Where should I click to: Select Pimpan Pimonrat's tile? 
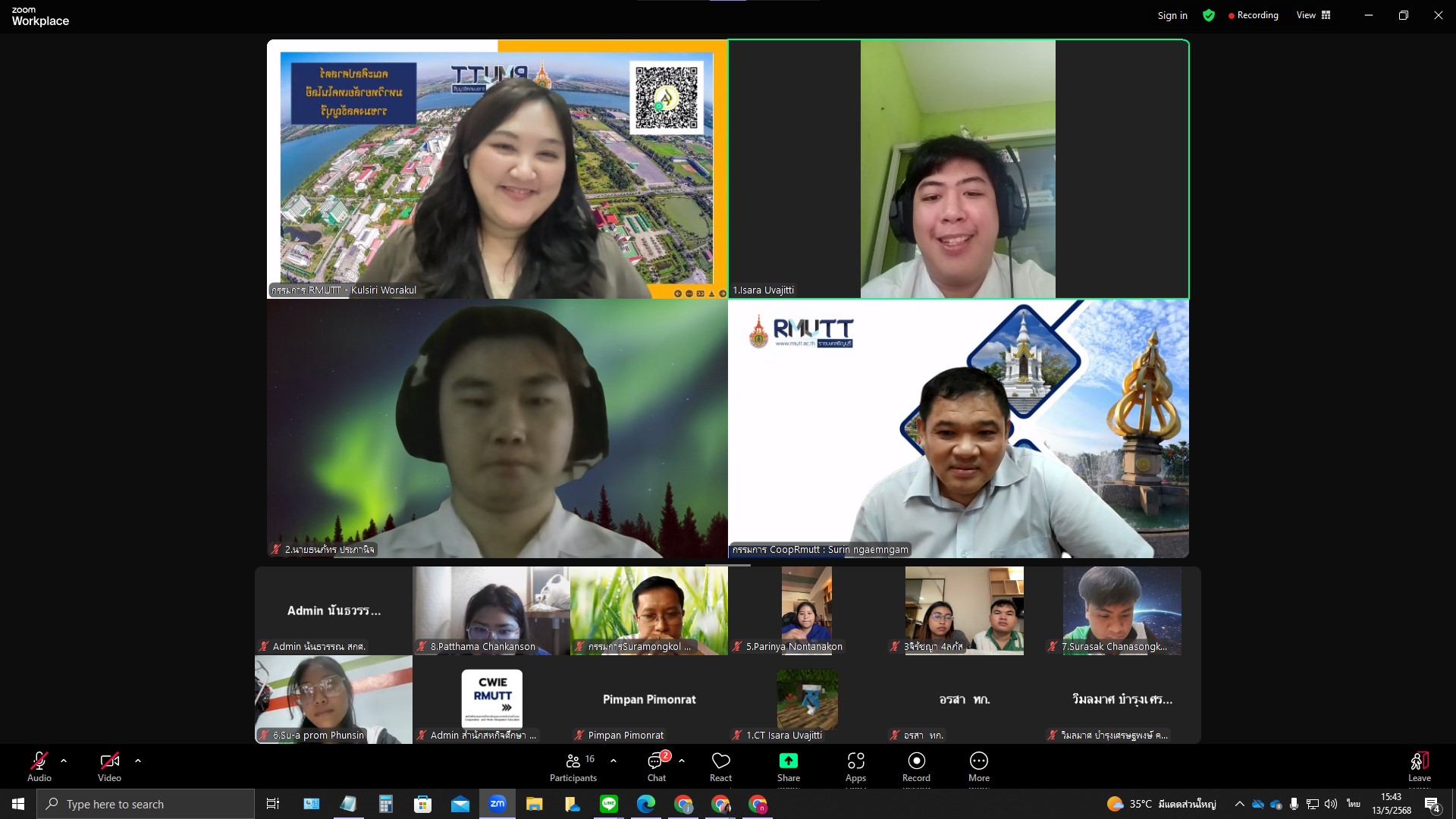[649, 699]
